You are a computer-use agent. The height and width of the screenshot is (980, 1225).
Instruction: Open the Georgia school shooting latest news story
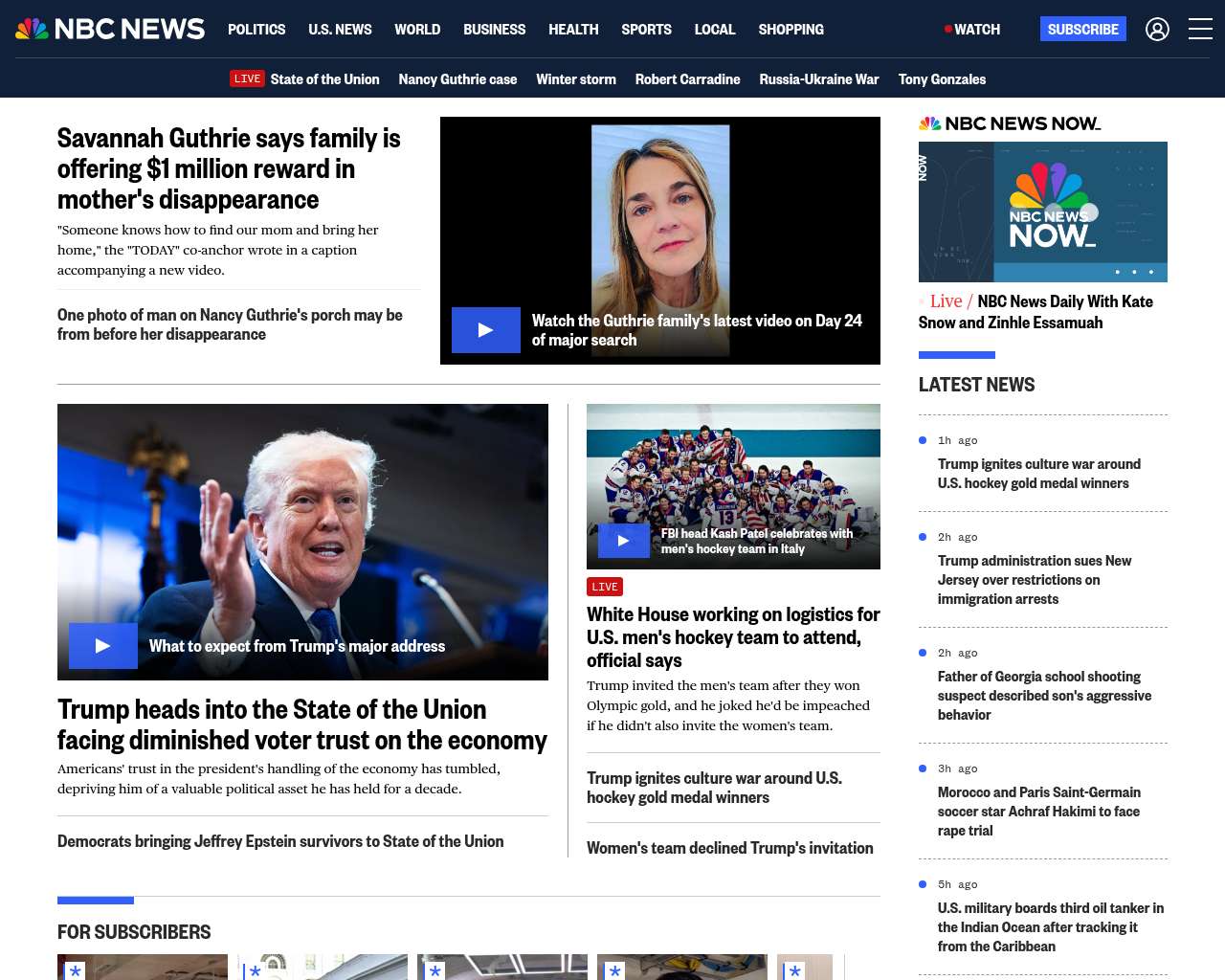pos(1044,696)
